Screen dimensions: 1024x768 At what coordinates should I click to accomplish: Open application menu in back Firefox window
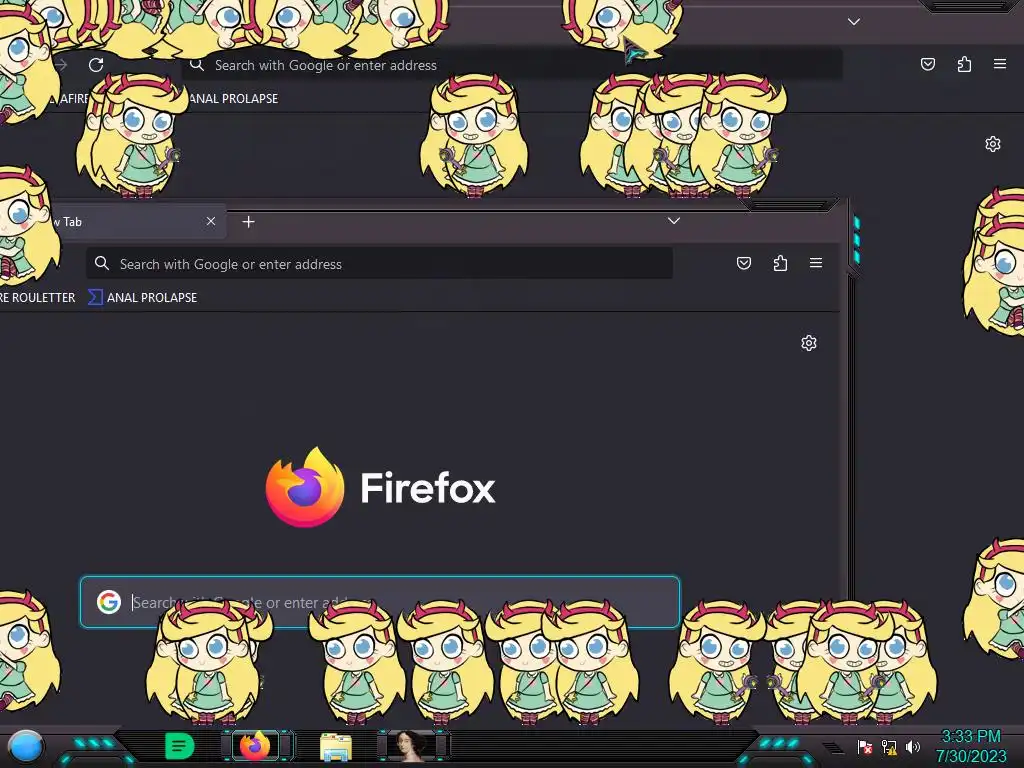pyautogui.click(x=1000, y=63)
